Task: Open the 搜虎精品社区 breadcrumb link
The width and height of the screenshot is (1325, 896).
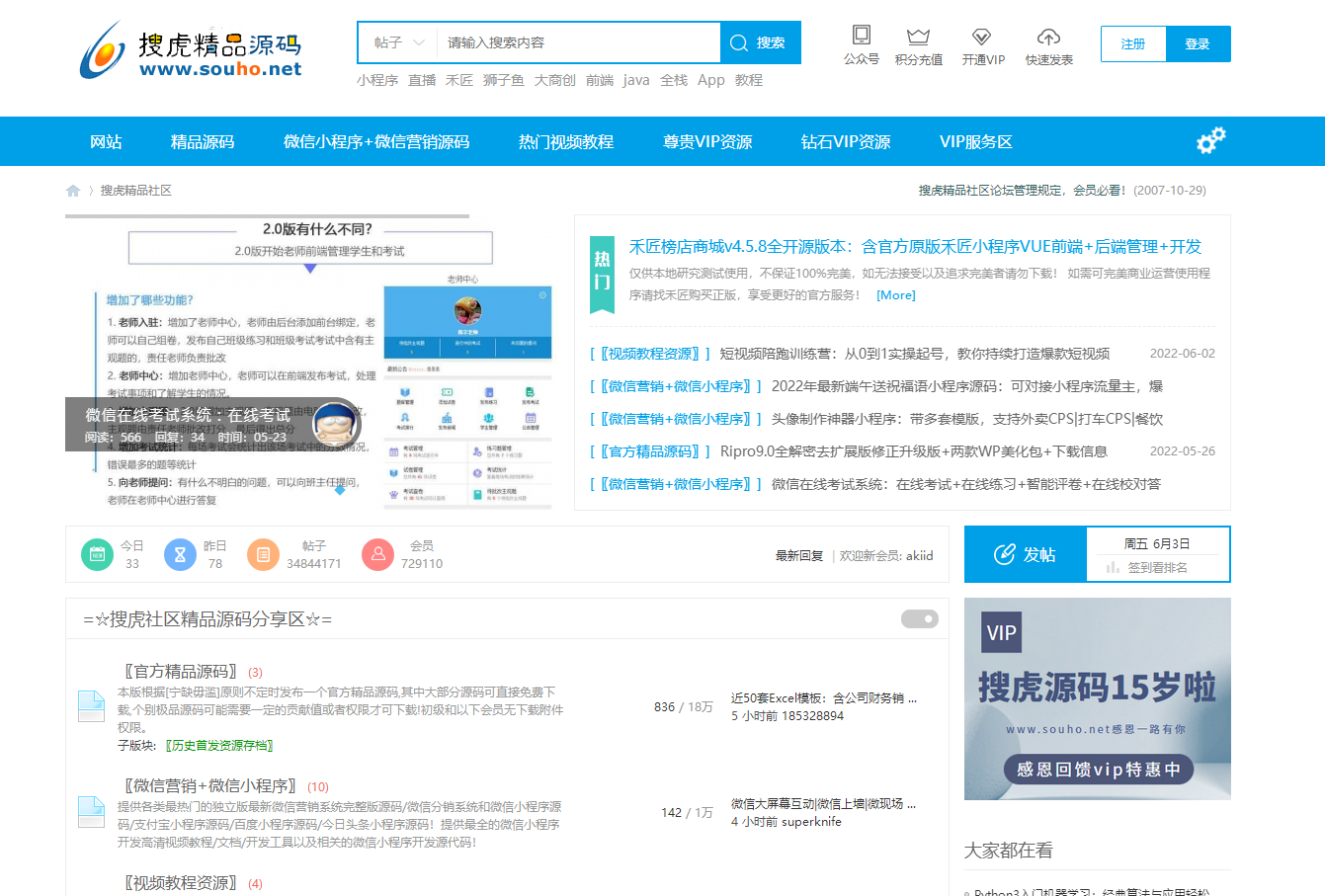Action: click(x=136, y=191)
